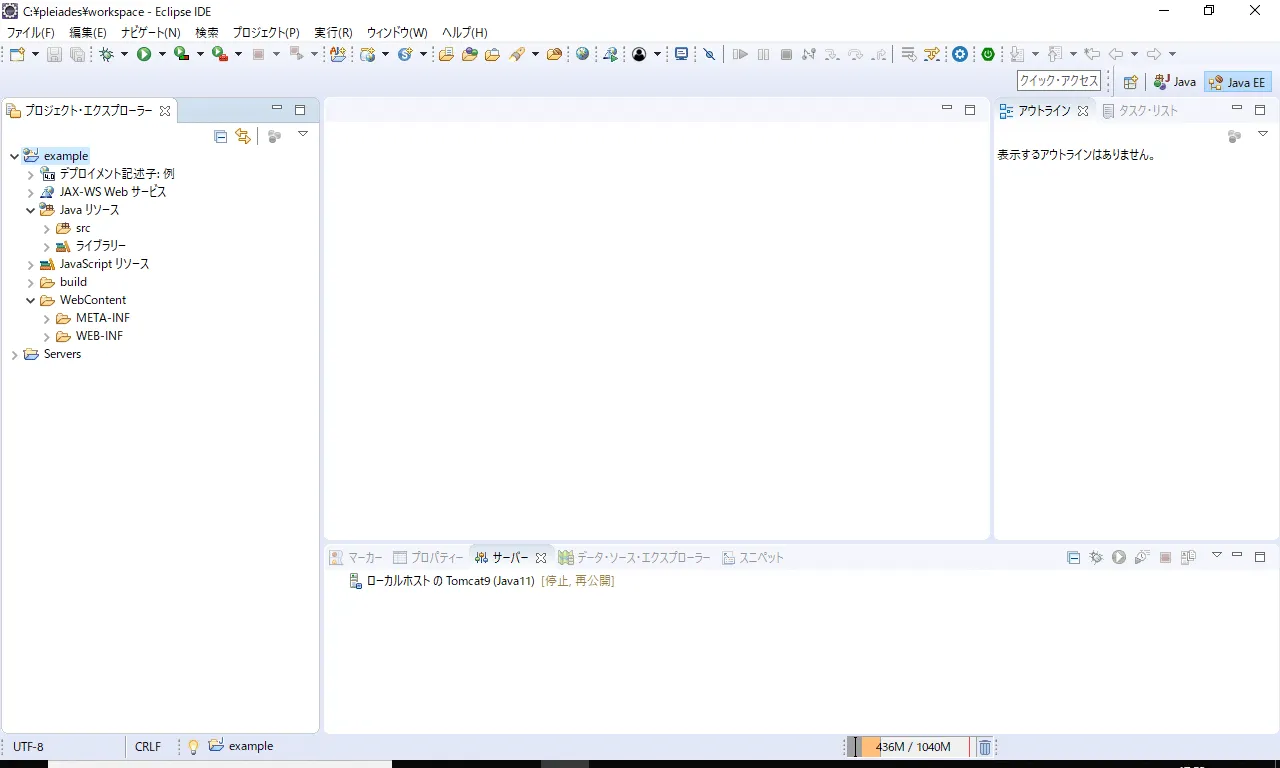Click the New wizard toolbar icon
Image resolution: width=1280 pixels, height=768 pixels.
[x=17, y=54]
